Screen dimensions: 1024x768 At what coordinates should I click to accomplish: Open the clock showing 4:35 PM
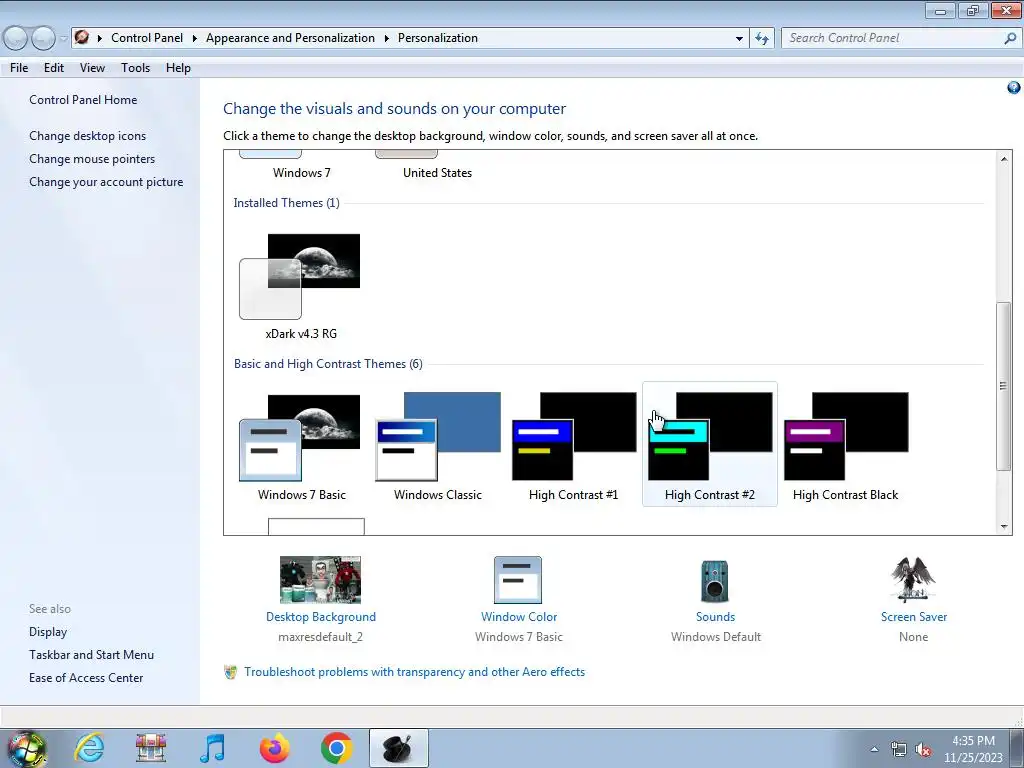click(x=973, y=749)
